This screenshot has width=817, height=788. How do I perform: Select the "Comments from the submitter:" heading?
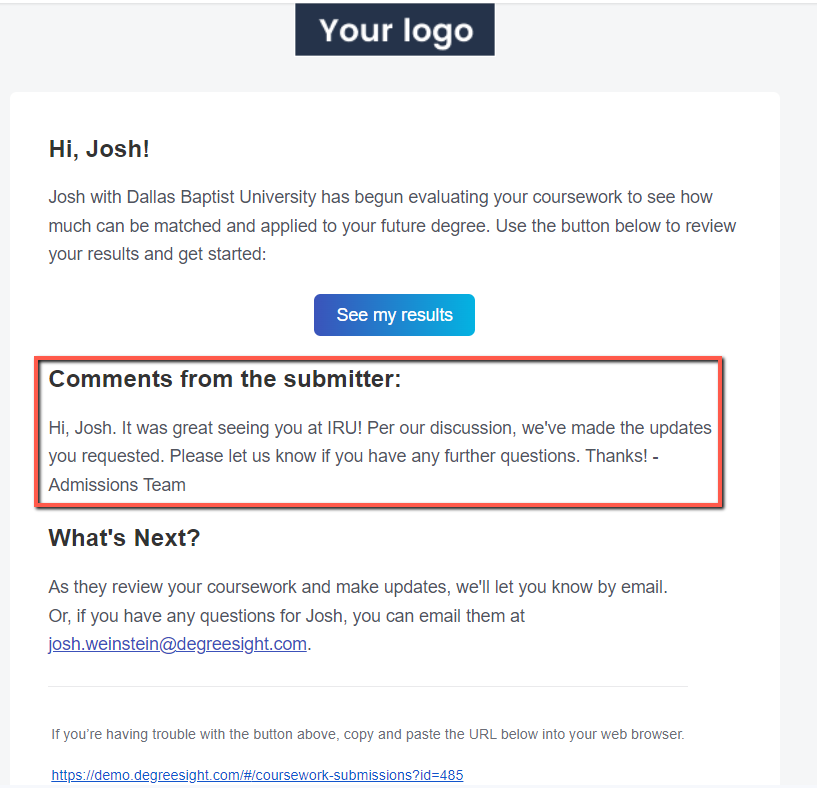point(224,379)
